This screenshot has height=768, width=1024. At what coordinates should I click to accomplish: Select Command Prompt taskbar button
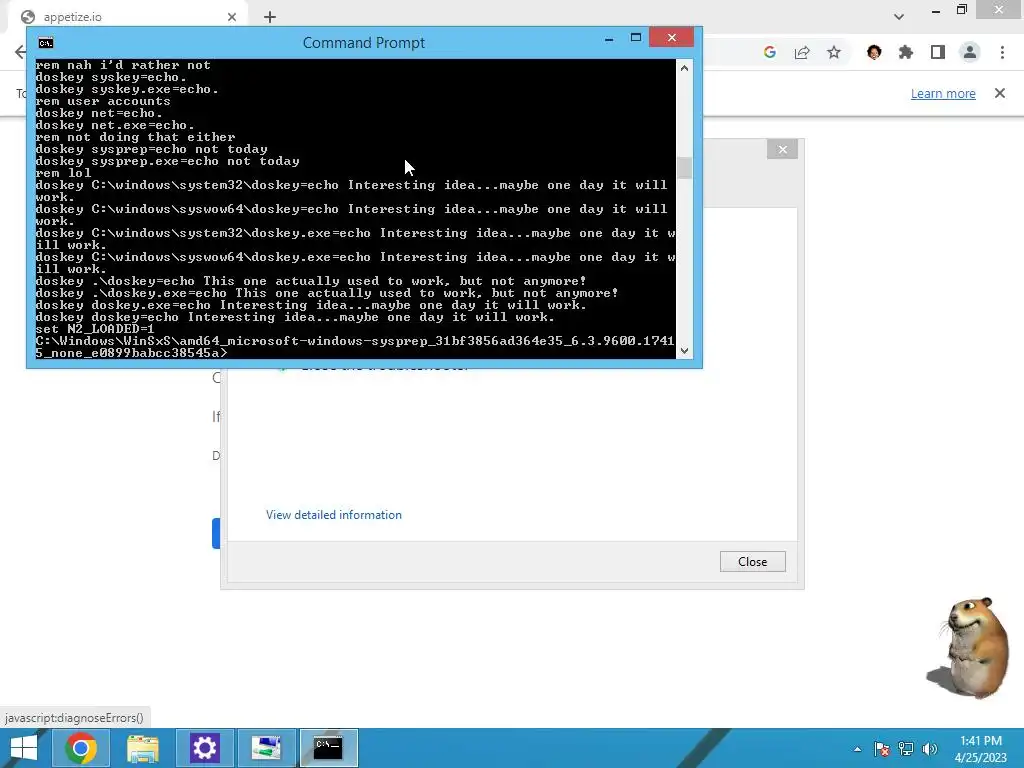tap(328, 748)
